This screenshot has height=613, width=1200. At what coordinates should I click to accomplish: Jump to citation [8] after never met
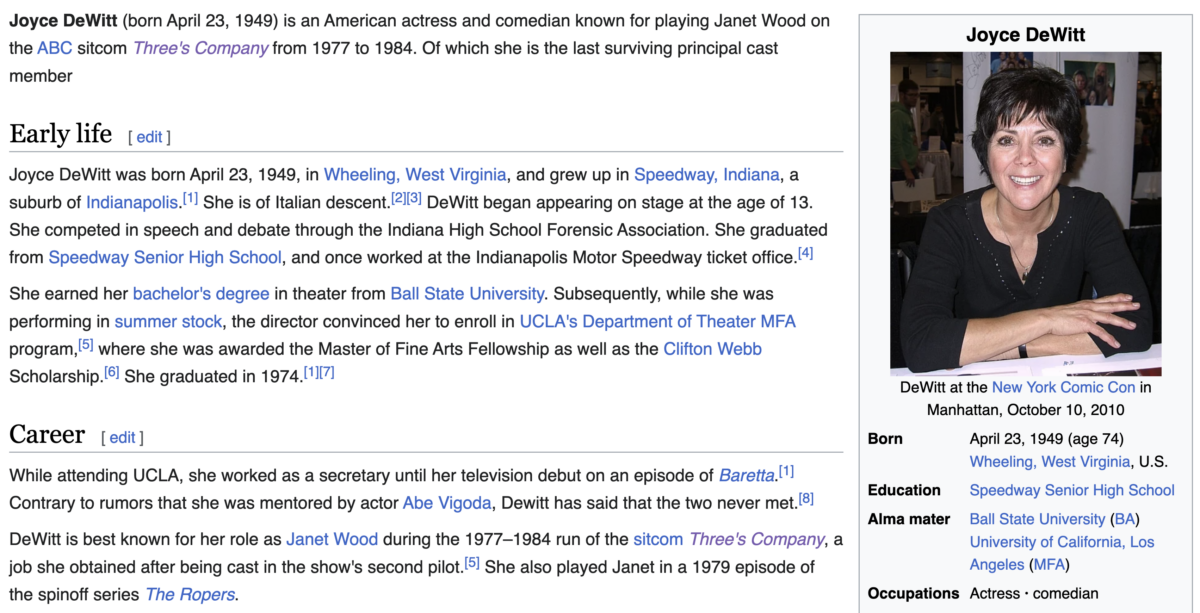[x=806, y=498]
